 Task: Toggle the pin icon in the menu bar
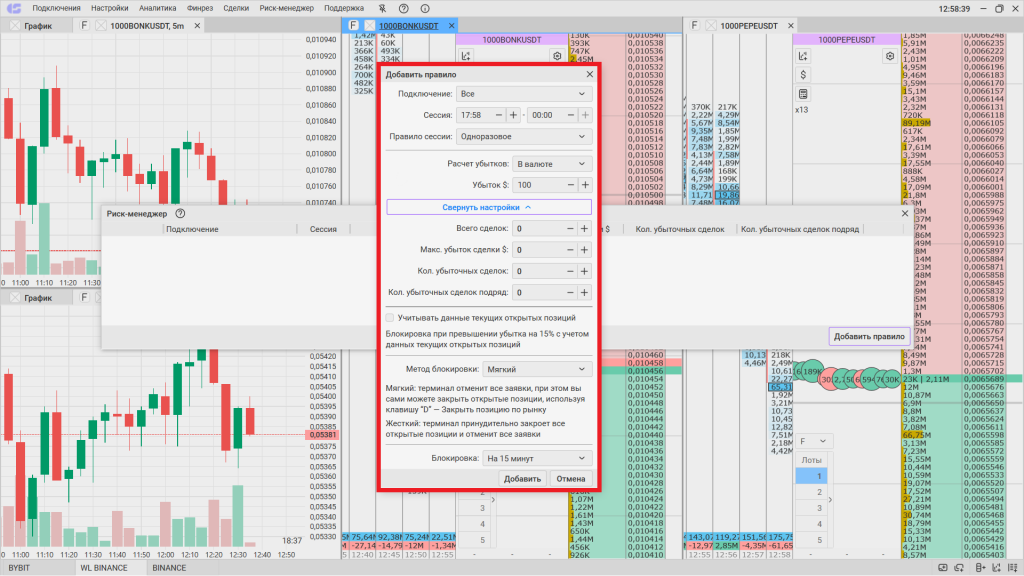[x=383, y=8]
